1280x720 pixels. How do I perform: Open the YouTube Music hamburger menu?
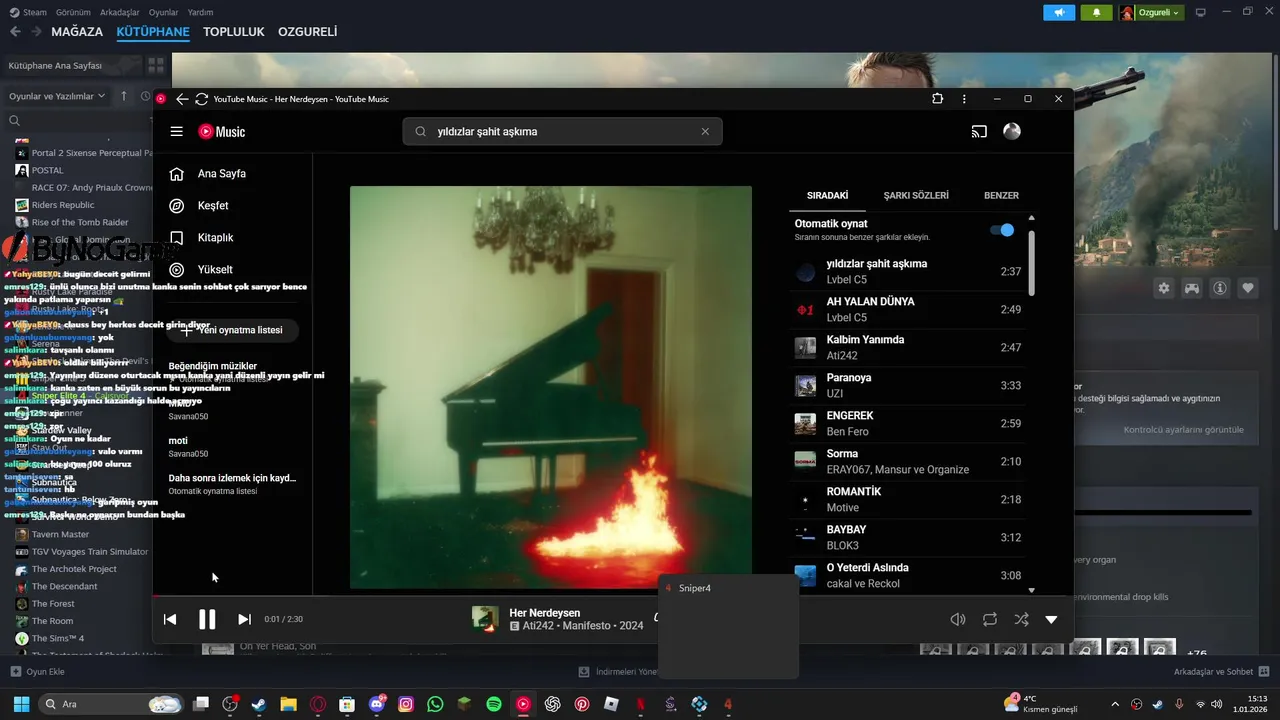click(177, 131)
